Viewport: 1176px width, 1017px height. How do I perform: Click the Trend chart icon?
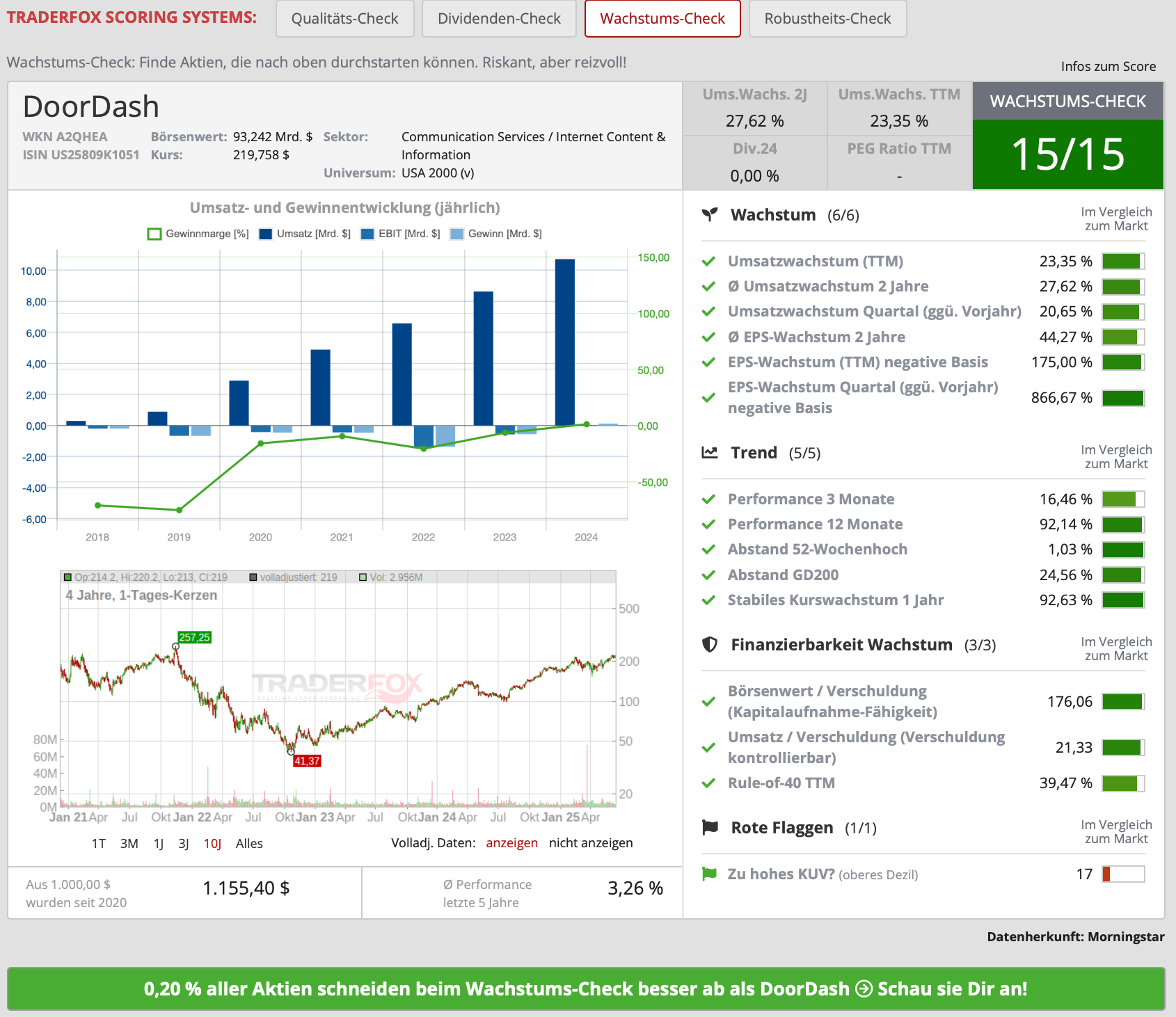point(710,453)
